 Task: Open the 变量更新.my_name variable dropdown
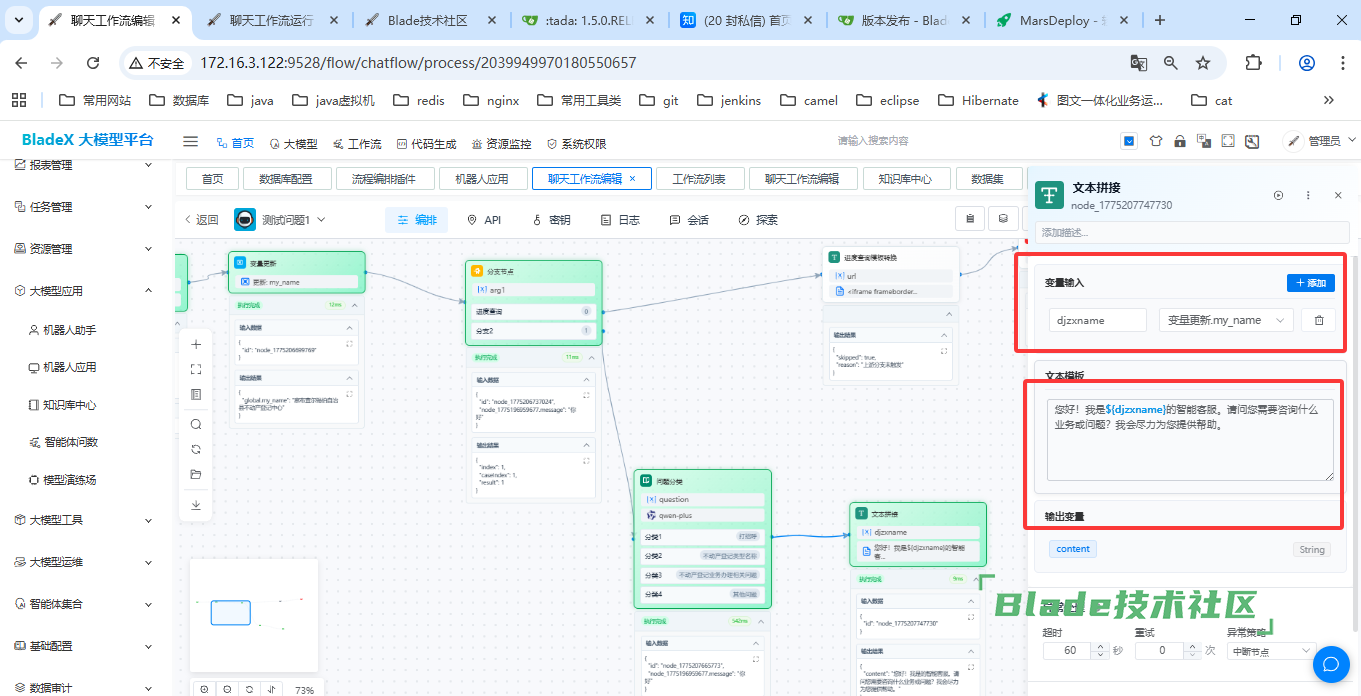(1225, 320)
